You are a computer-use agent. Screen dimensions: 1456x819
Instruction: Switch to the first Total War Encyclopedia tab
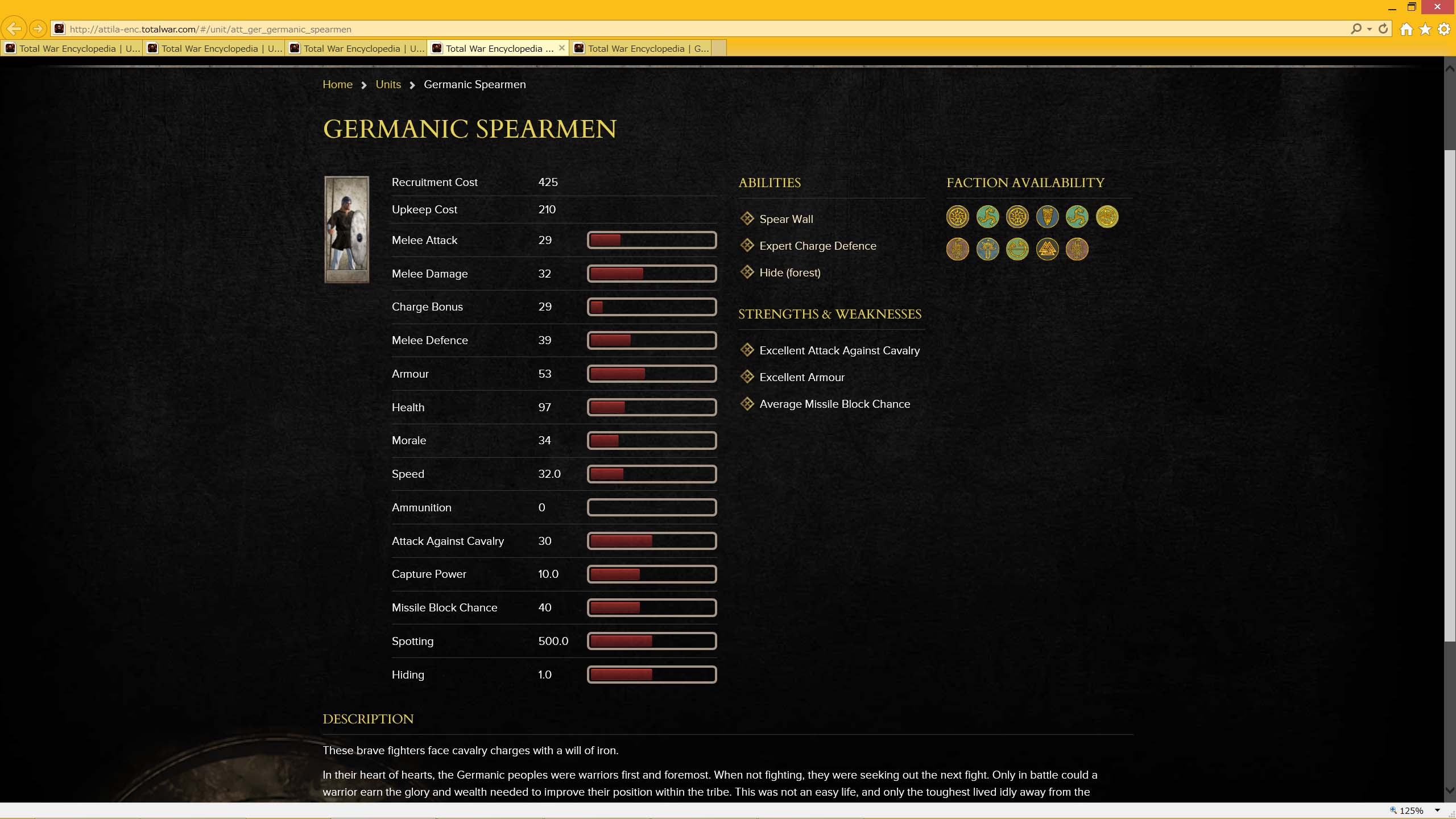coord(72,48)
